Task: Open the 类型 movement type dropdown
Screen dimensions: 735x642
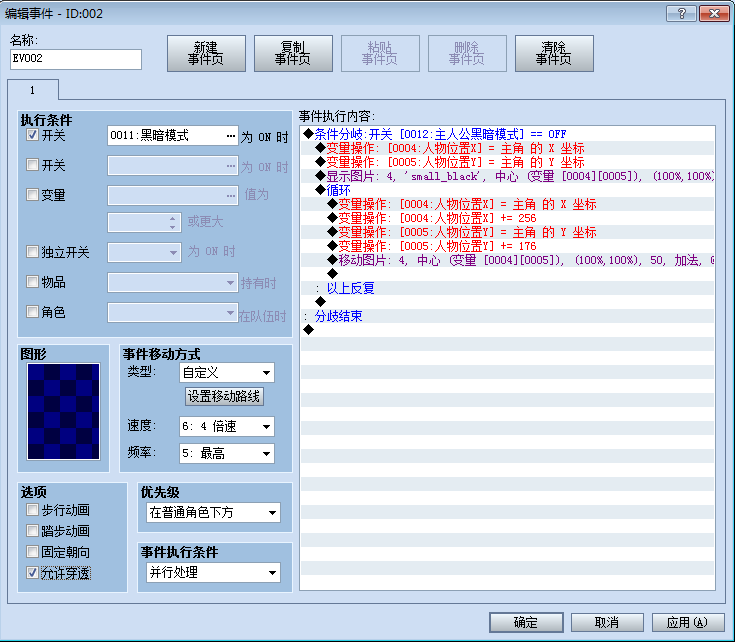Action: pos(227,373)
